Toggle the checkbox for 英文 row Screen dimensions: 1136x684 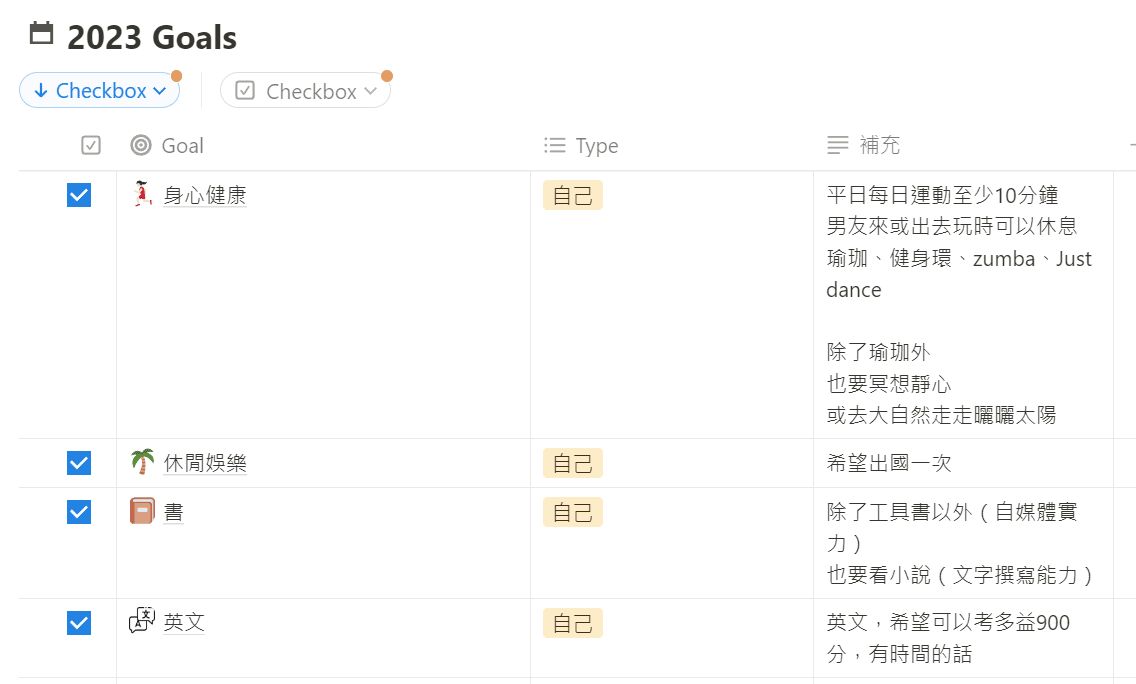pos(79,622)
